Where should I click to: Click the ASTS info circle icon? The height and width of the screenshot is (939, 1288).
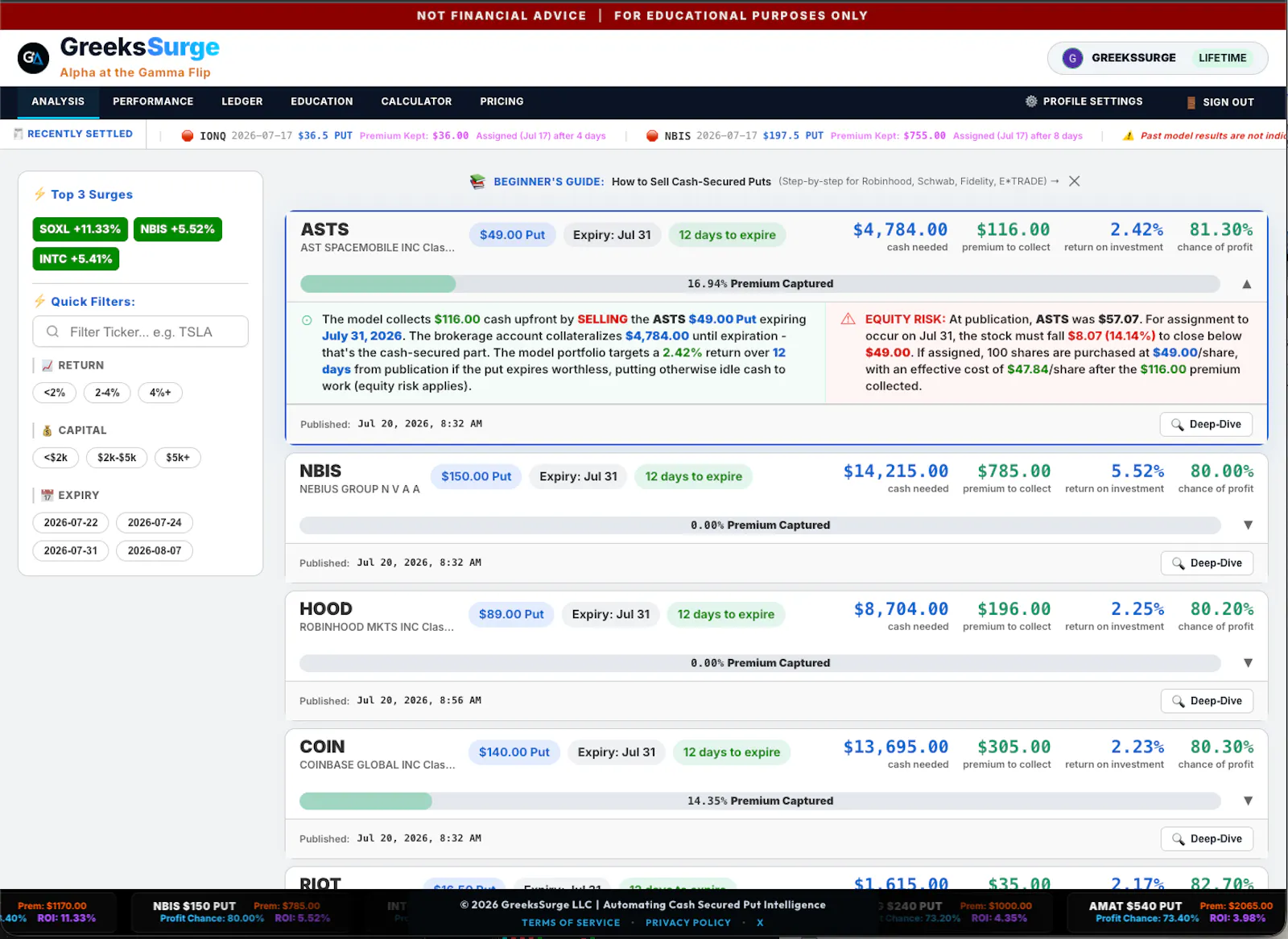pos(307,320)
